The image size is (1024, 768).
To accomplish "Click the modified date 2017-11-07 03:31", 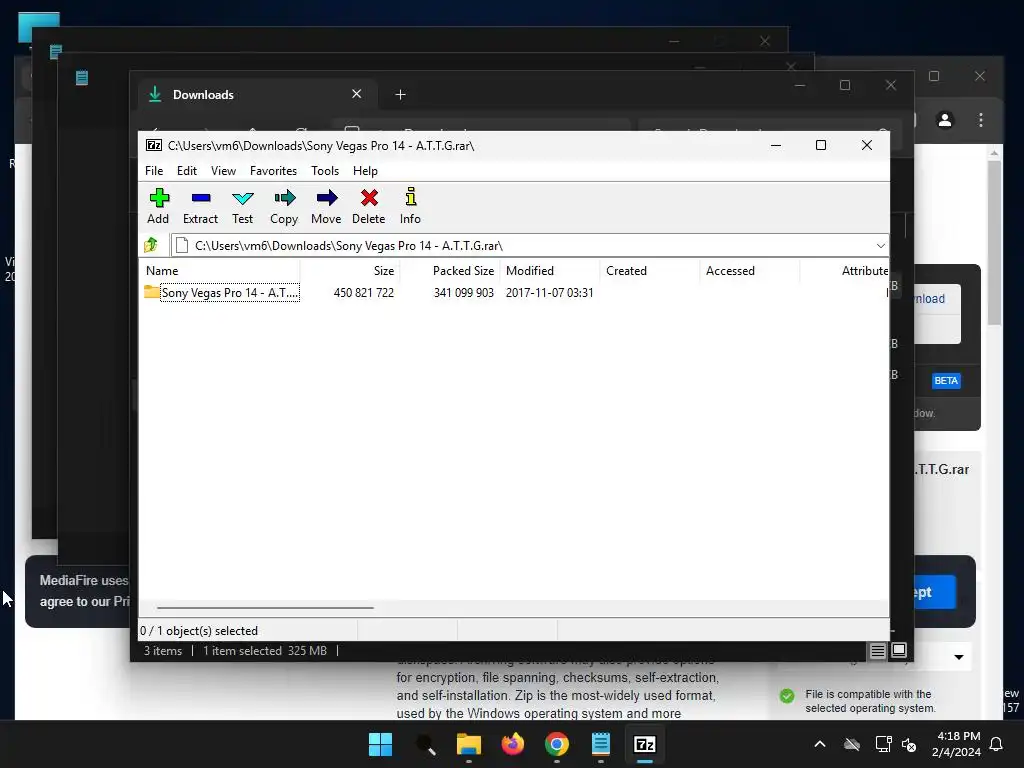I will [x=549, y=293].
